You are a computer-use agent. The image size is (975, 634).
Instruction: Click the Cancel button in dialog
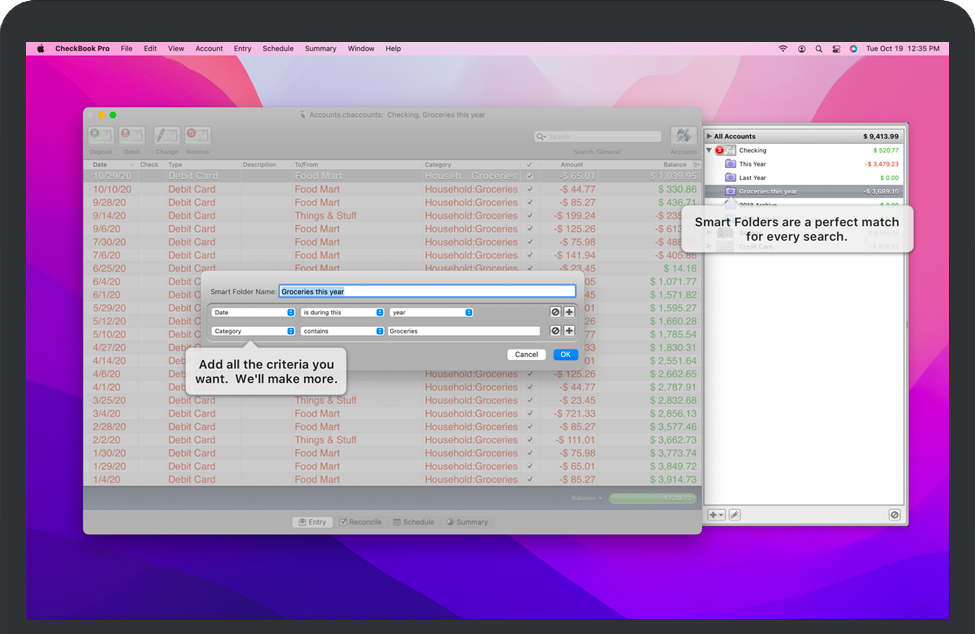(x=526, y=354)
